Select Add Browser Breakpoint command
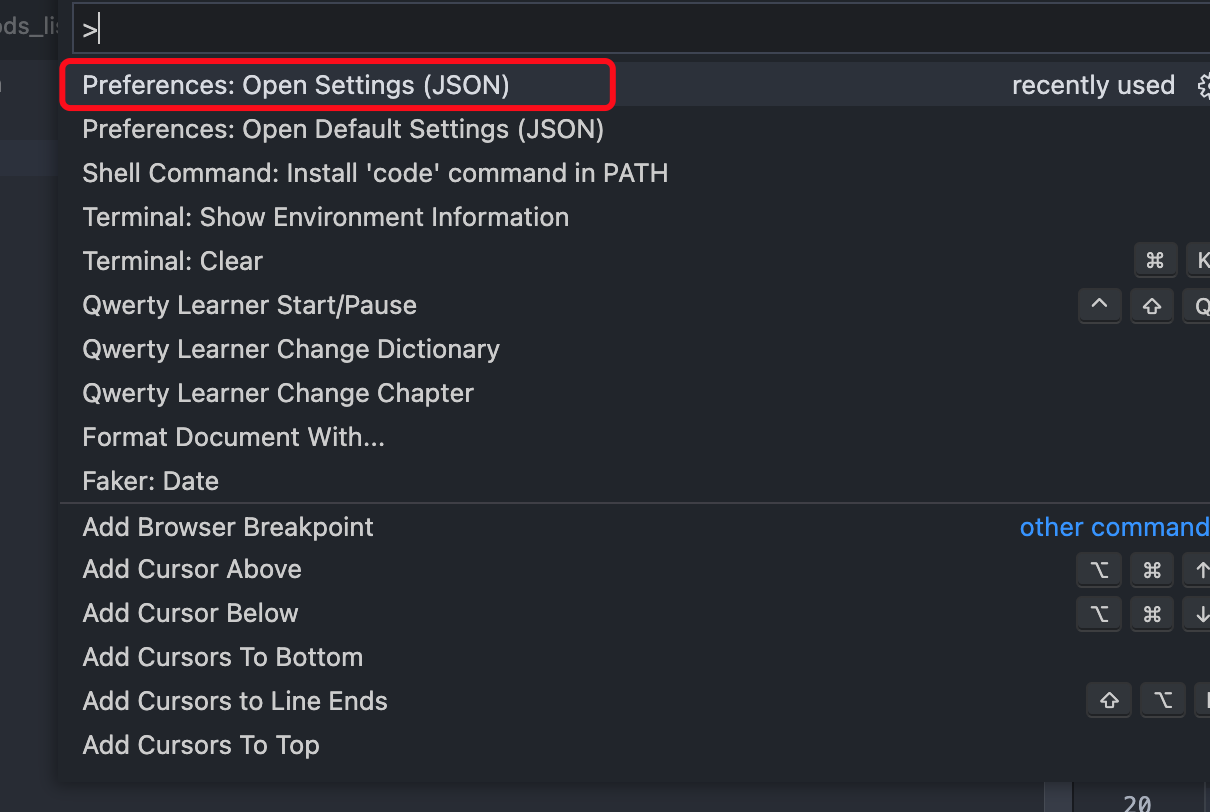The image size is (1210, 812). tap(635, 527)
